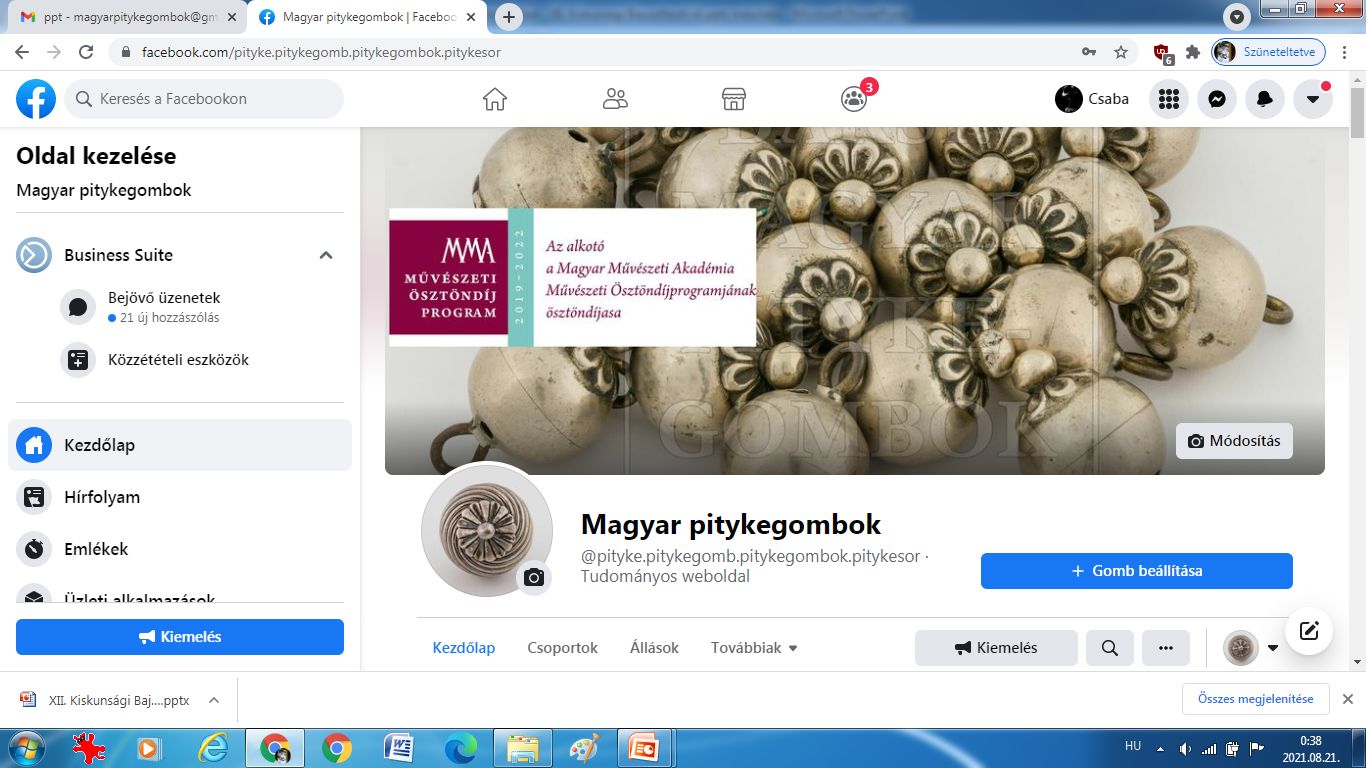The height and width of the screenshot is (768, 1366).
Task: Go back in the browser
Action: pos(22,52)
